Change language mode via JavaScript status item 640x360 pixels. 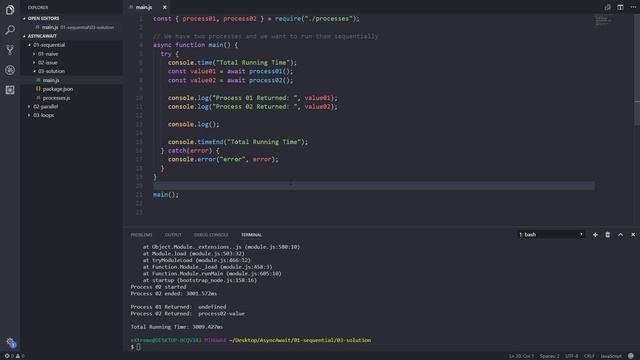point(611,356)
